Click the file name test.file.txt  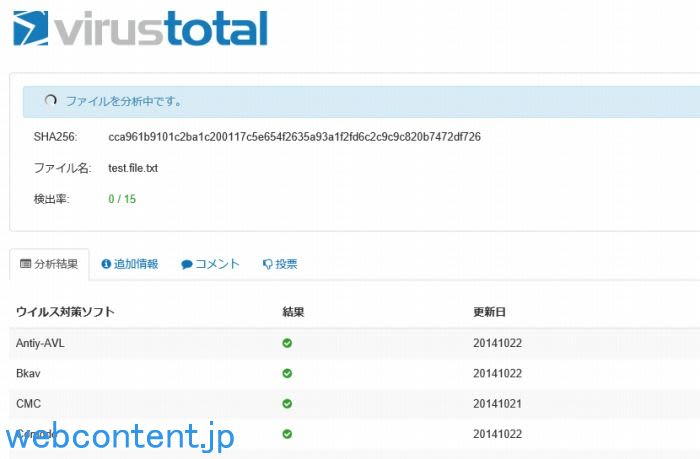coord(133,168)
